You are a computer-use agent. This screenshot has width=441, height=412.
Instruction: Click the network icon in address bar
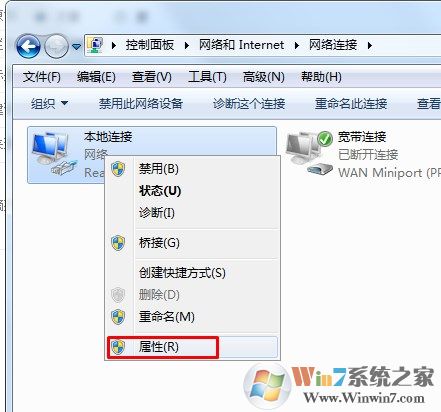(x=95, y=45)
